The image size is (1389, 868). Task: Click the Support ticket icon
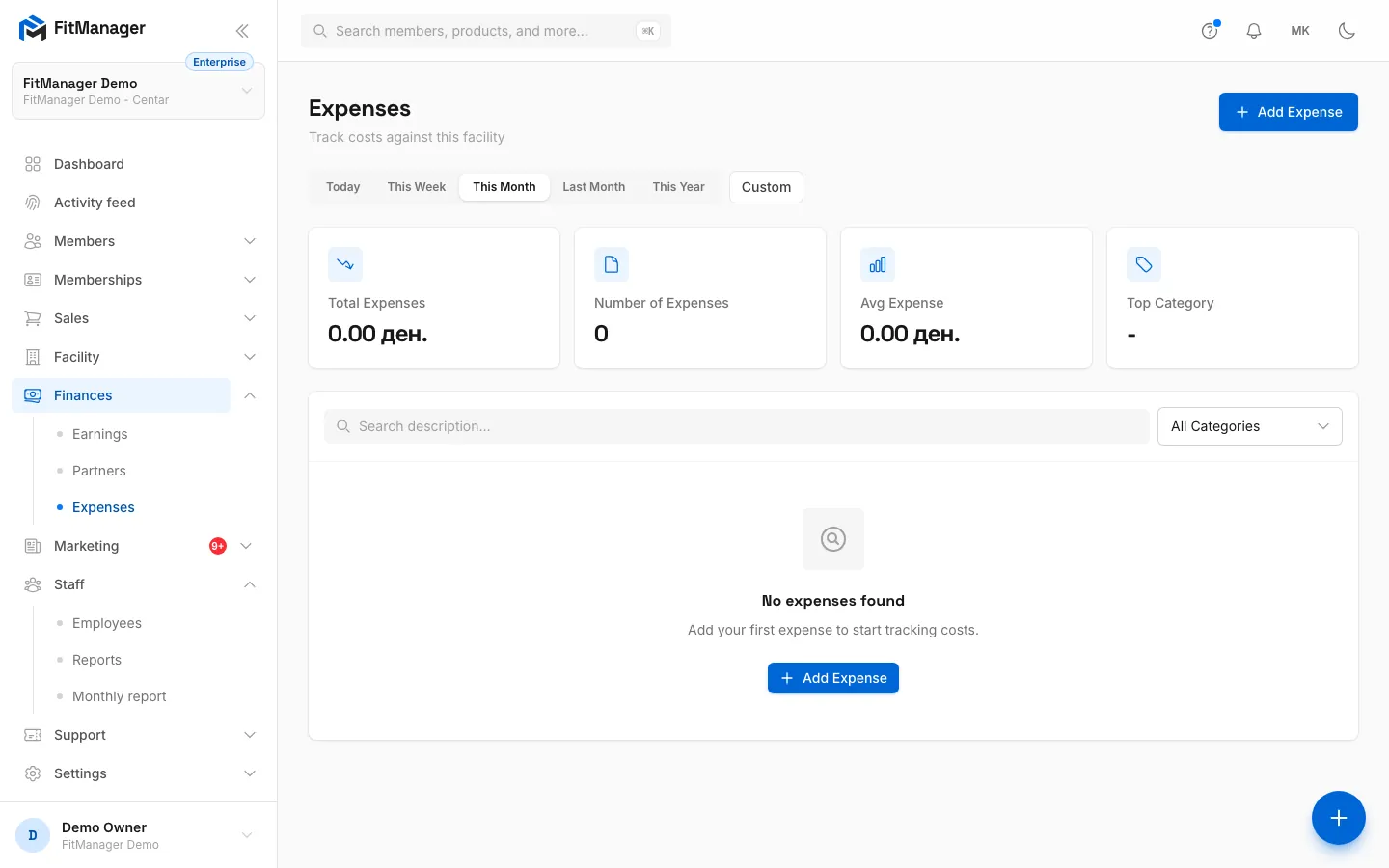[33, 735]
